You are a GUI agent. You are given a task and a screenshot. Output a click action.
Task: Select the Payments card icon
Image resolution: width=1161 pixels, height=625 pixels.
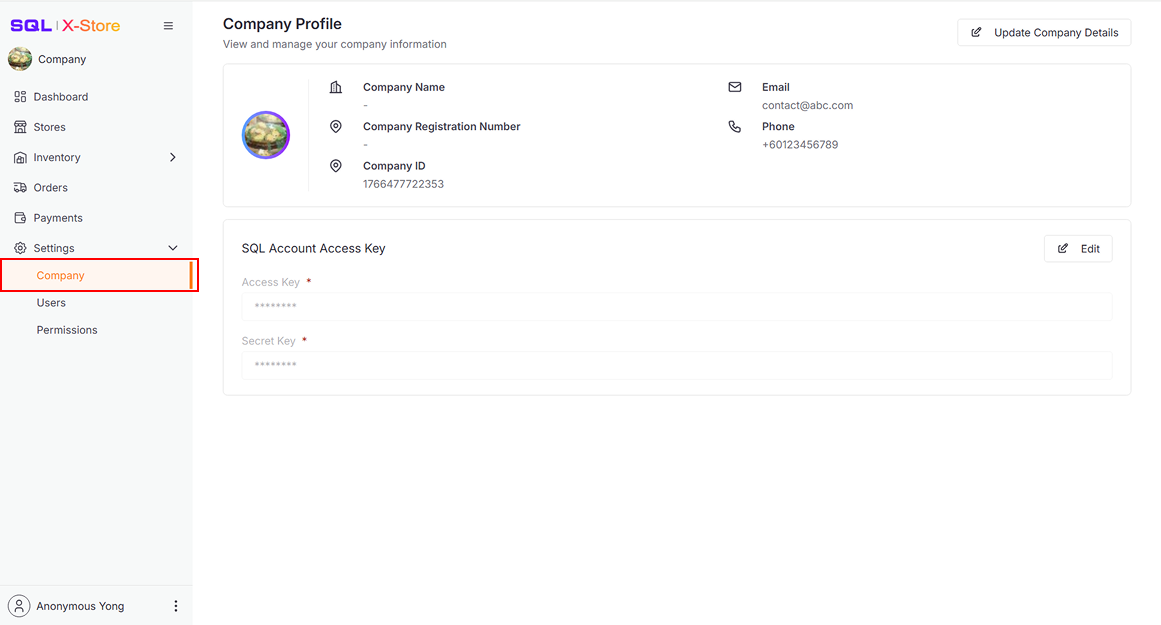click(19, 217)
